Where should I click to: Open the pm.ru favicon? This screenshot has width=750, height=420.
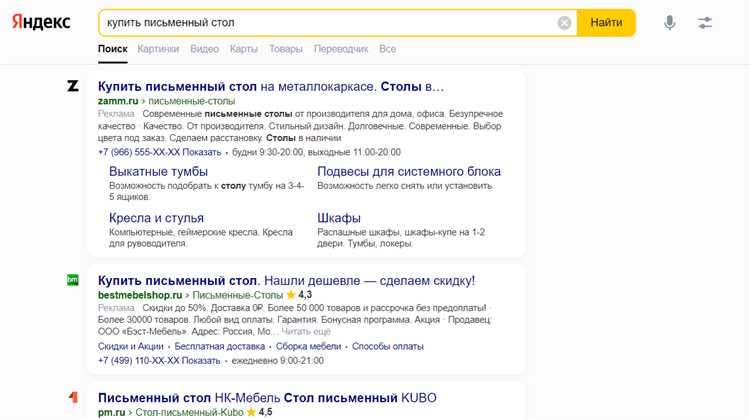coord(73,397)
